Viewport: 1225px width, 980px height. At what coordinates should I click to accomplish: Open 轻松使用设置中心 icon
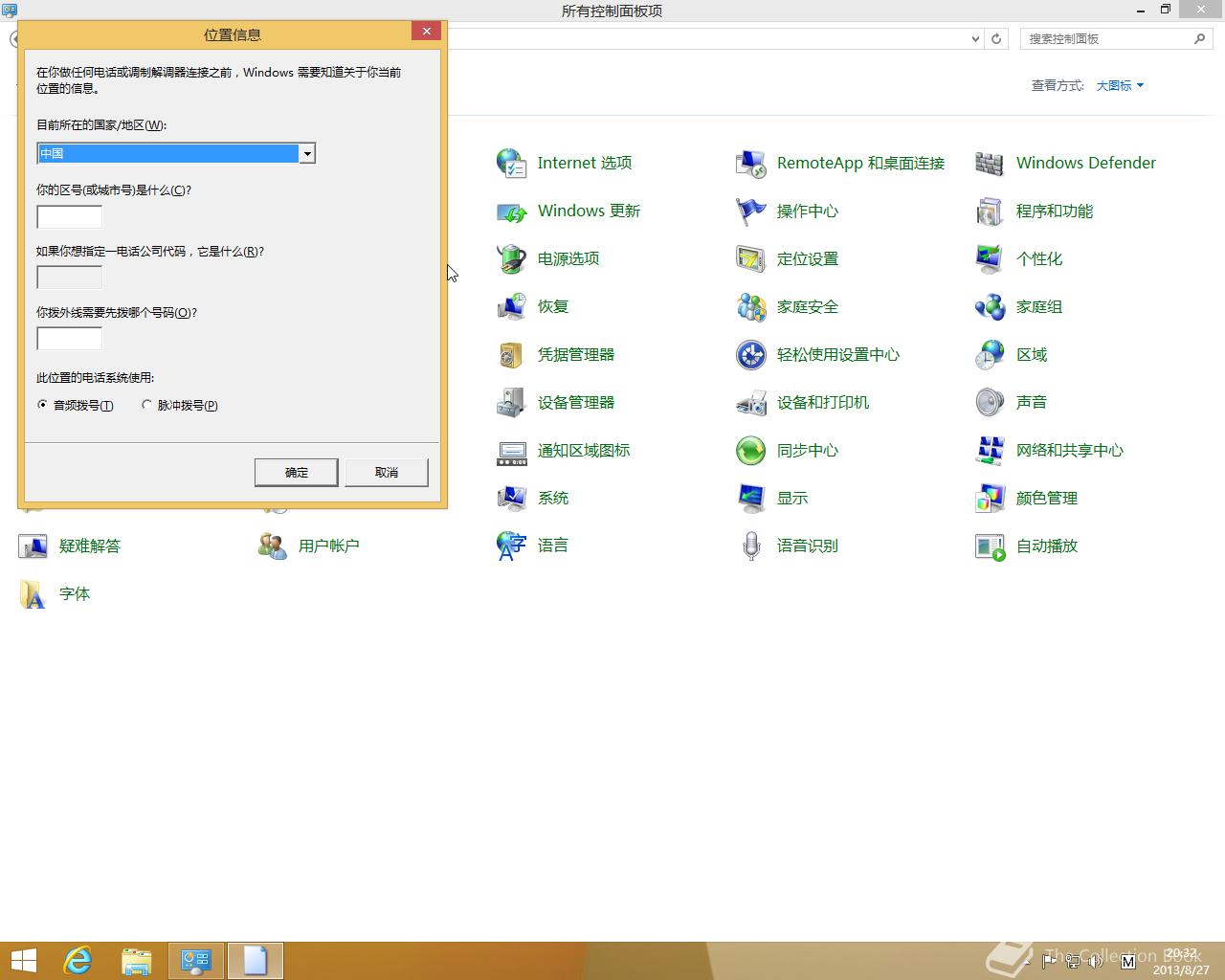tap(751, 354)
